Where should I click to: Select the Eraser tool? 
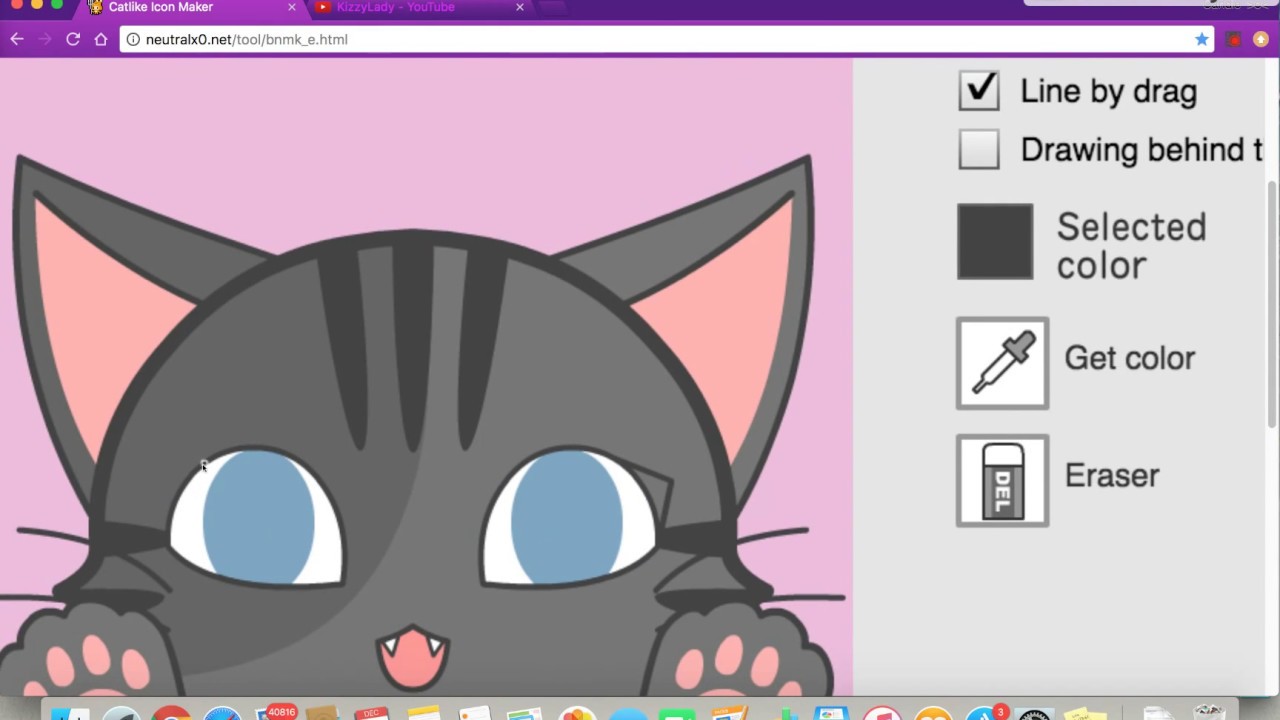[x=1002, y=481]
